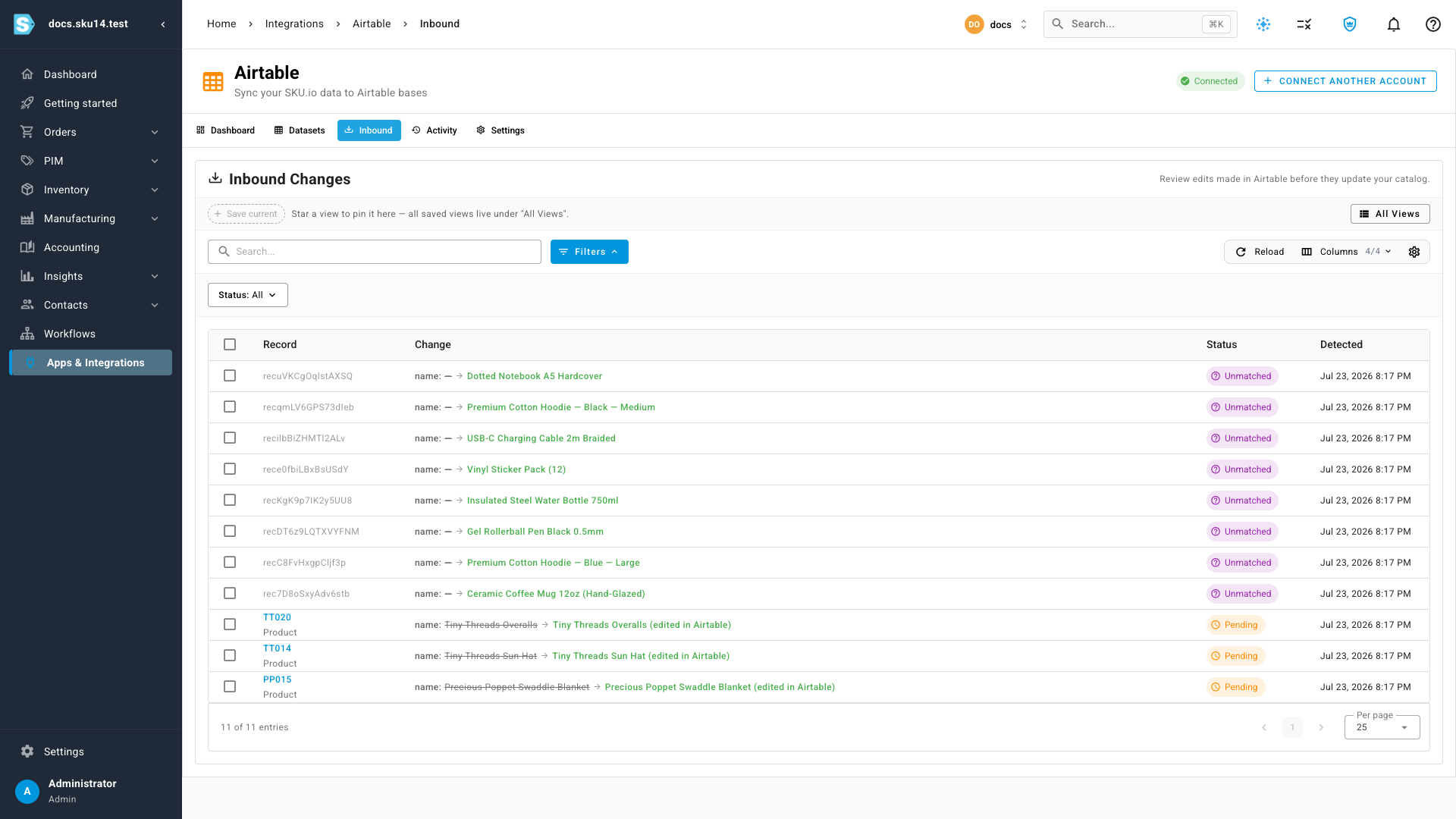Click the SKU.io logo icon
The height and width of the screenshot is (819, 1456).
pyautogui.click(x=24, y=24)
